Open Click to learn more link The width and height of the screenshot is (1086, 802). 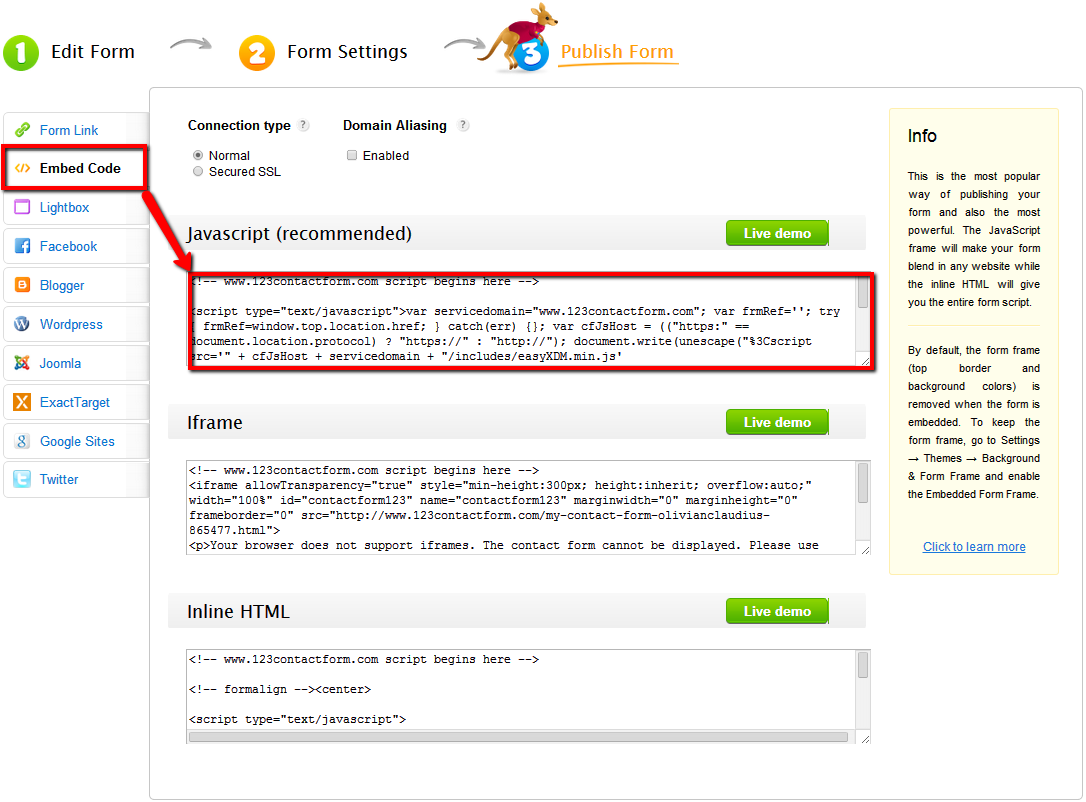[974, 546]
